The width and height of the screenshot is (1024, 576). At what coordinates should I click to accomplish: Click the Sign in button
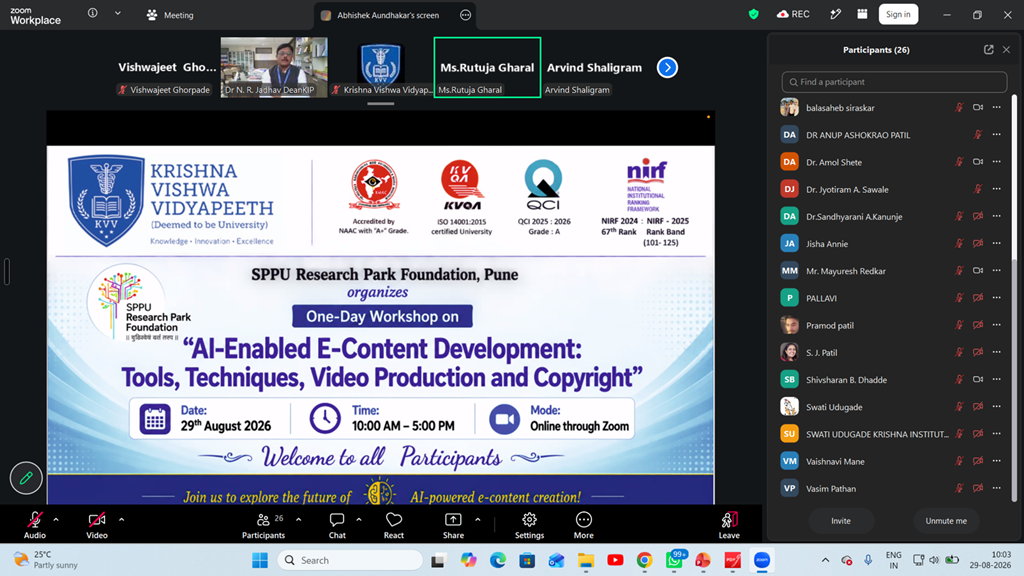point(898,14)
